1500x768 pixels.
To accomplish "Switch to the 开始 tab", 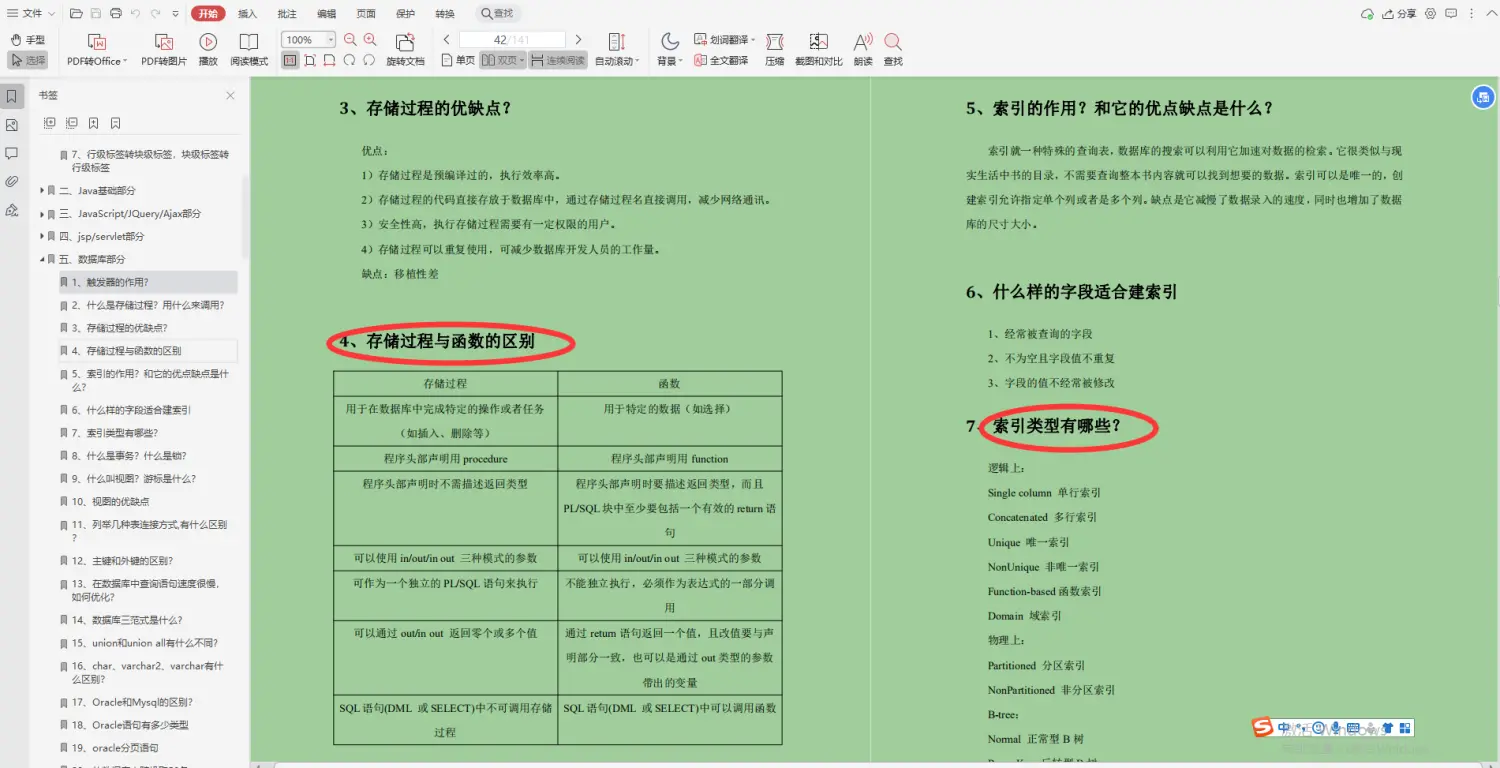I will 207,13.
